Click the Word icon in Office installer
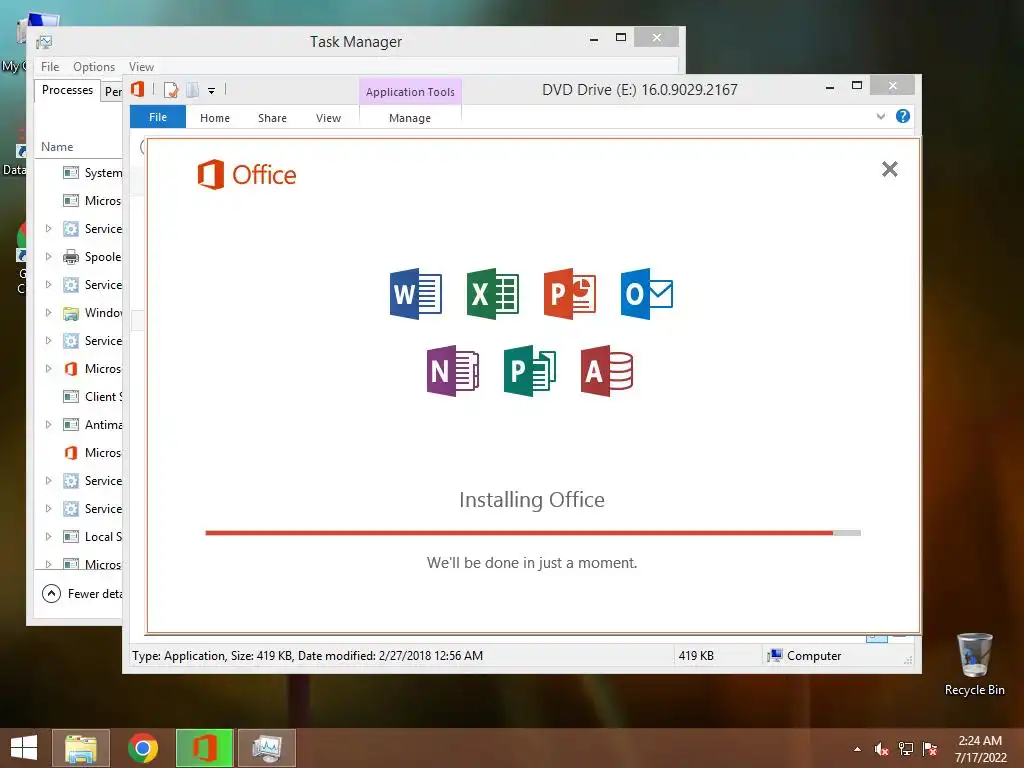This screenshot has width=1024, height=768. pos(415,293)
